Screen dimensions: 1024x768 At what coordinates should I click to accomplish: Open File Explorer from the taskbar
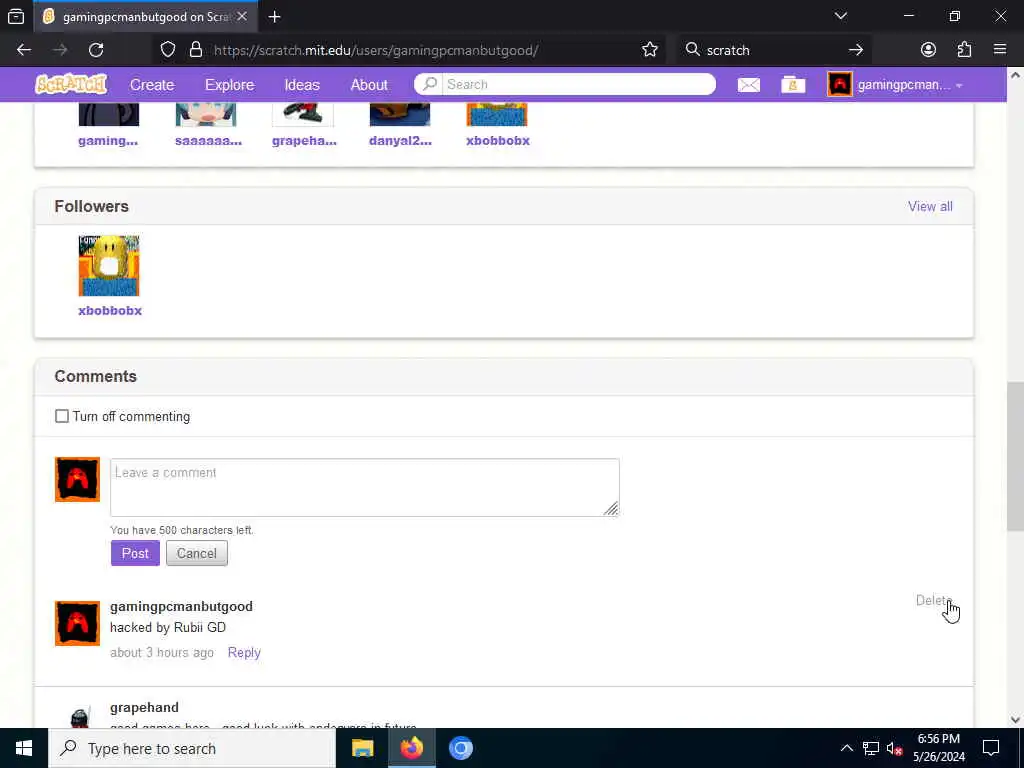click(362, 748)
